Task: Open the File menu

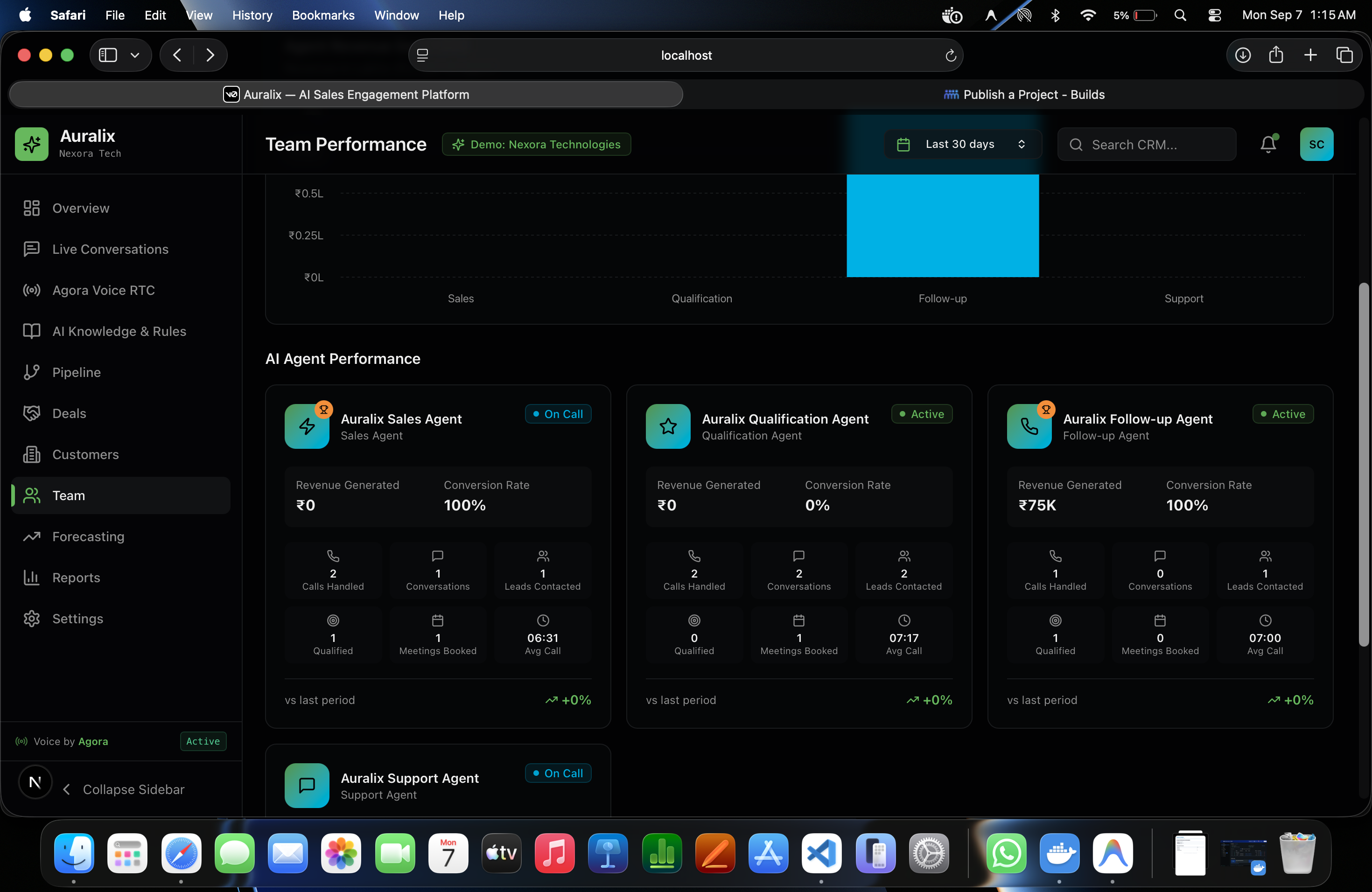Action: 115,15
